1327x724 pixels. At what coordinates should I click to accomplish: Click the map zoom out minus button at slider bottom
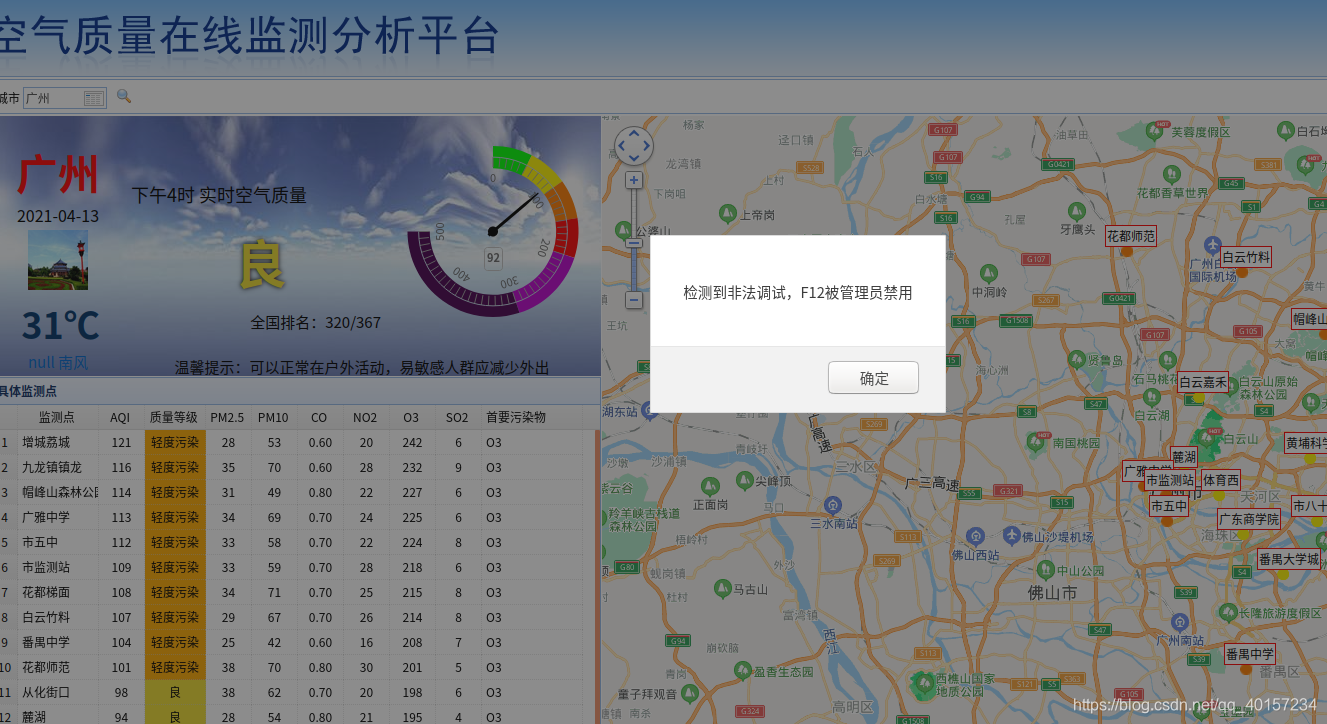(633, 299)
